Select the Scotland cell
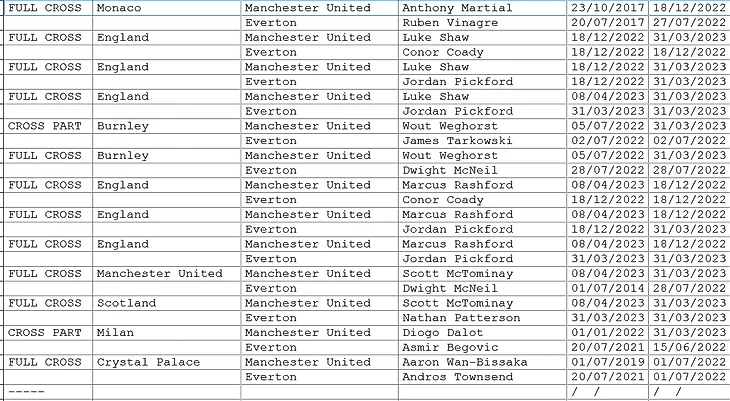The height and width of the screenshot is (401, 730). point(126,303)
